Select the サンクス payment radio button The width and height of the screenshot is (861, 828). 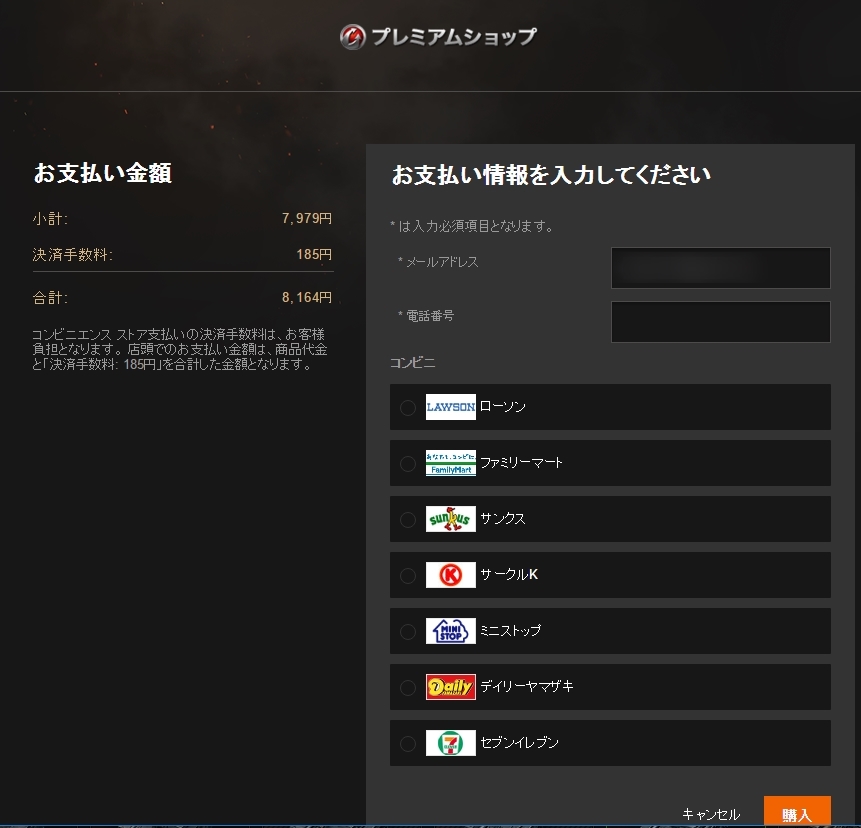point(408,519)
